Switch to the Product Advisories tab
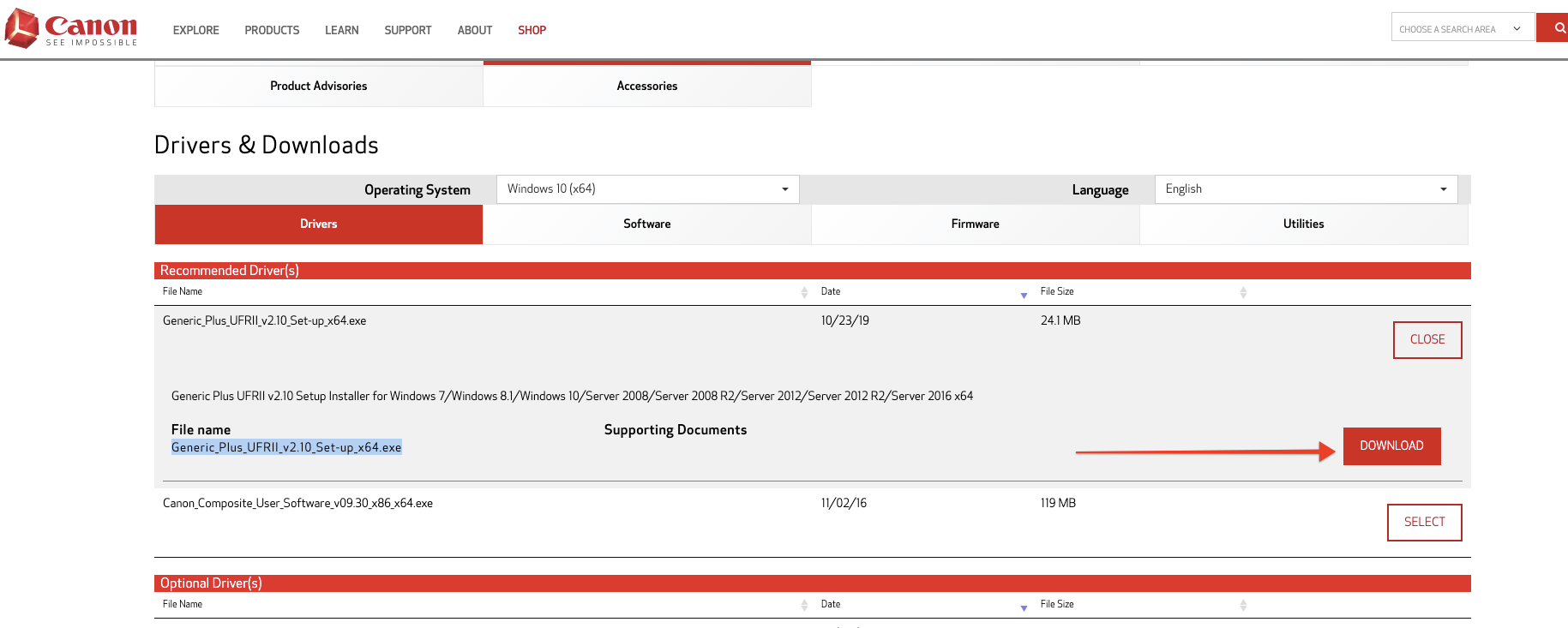Screen dimensions: 1568x628 [319, 86]
